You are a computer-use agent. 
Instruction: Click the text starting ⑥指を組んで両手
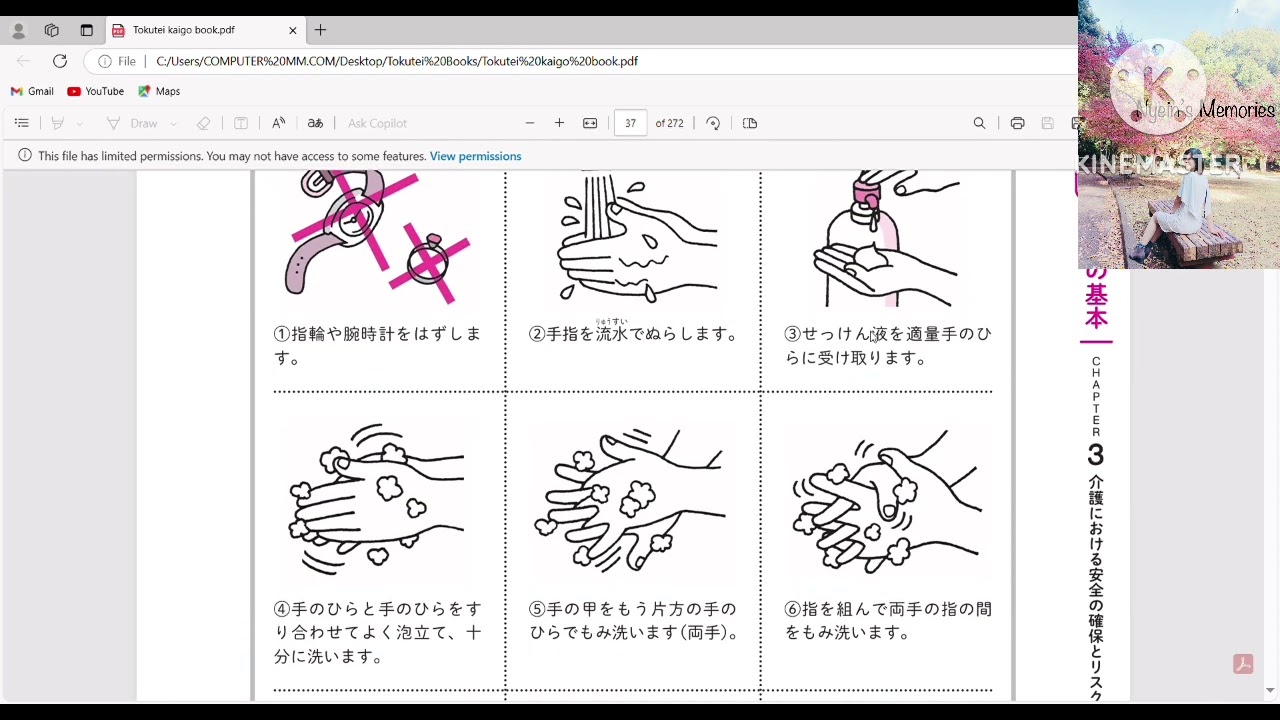click(889, 620)
